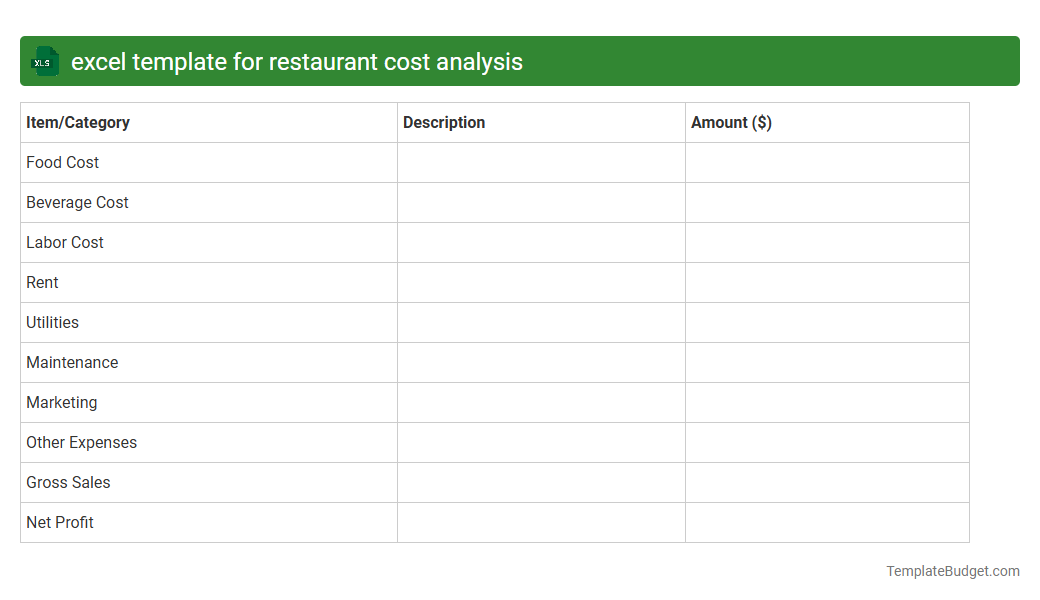
Task: Click the Description field next to Food Cost
Action: tap(540, 162)
